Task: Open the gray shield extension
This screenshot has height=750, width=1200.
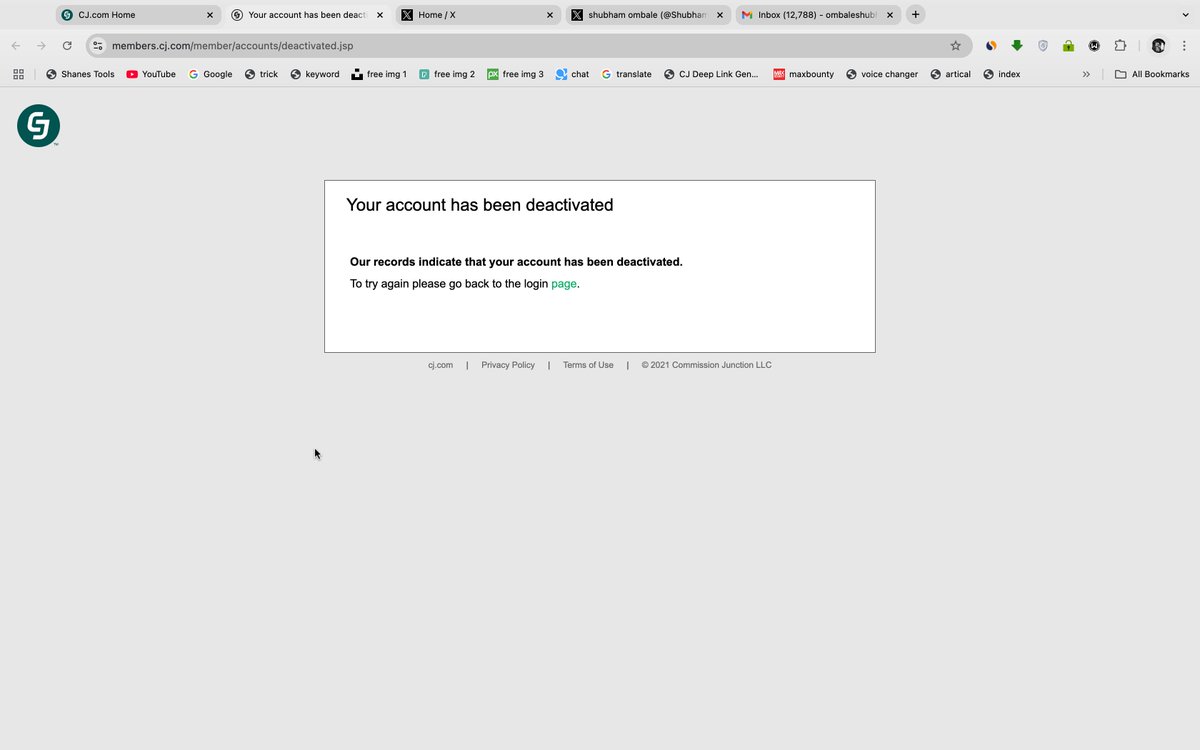Action: [x=1043, y=46]
